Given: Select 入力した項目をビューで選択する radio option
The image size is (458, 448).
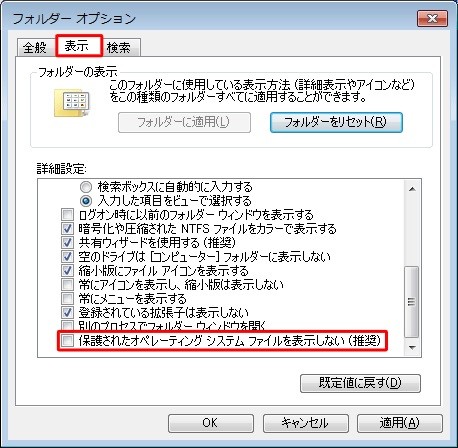Looking at the screenshot, I should tap(86, 201).
